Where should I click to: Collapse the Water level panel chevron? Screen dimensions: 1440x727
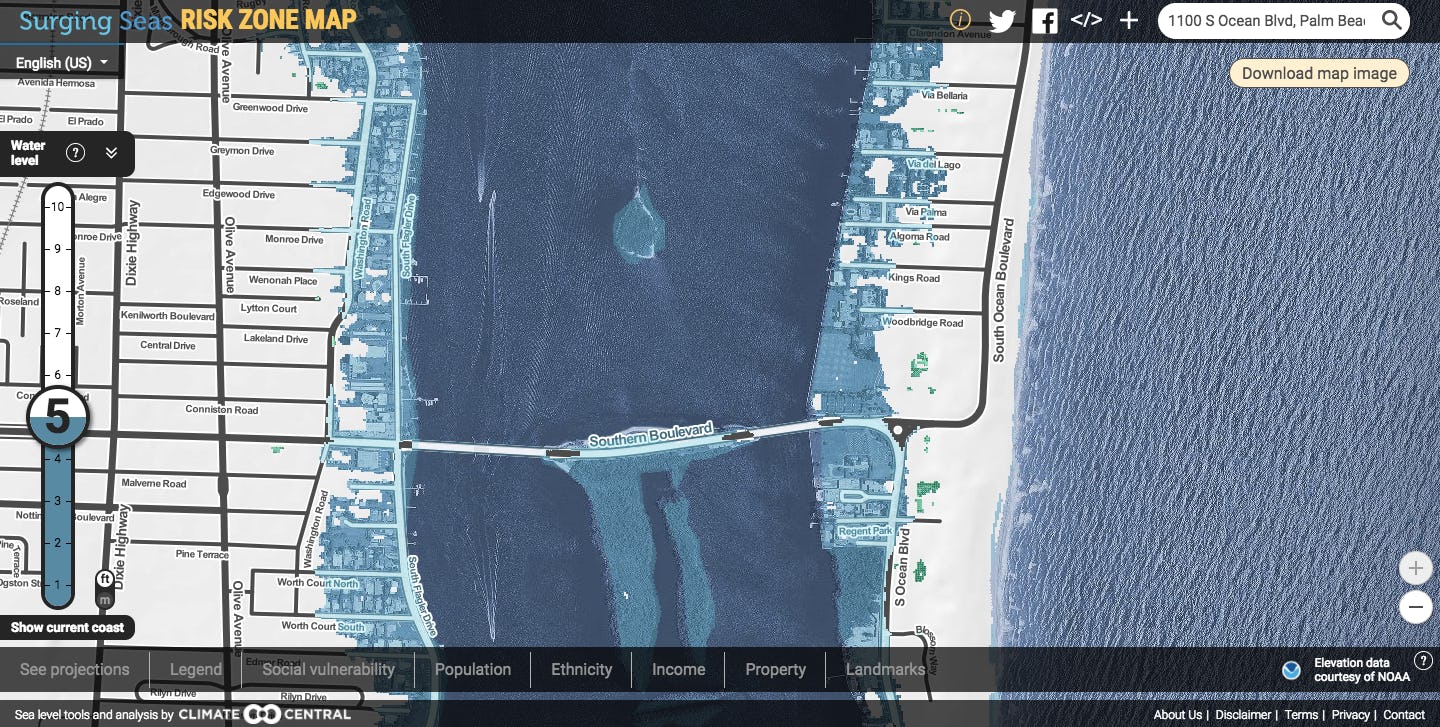pyautogui.click(x=111, y=153)
